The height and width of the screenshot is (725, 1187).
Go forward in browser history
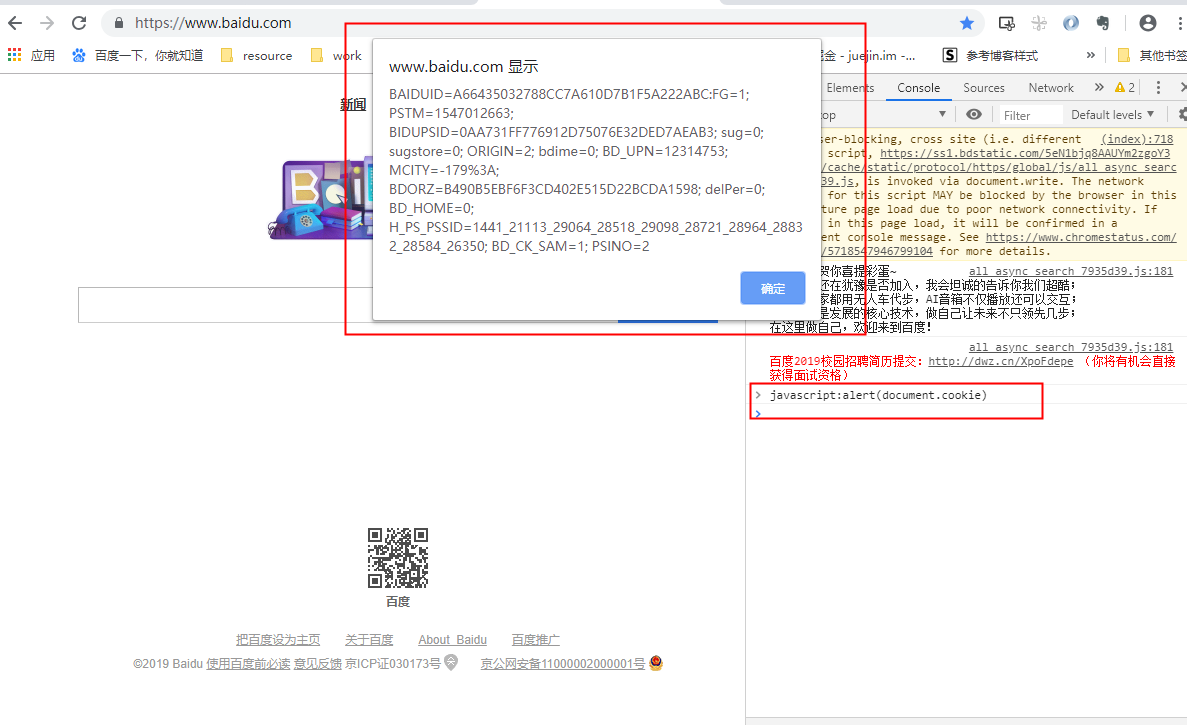(x=47, y=23)
